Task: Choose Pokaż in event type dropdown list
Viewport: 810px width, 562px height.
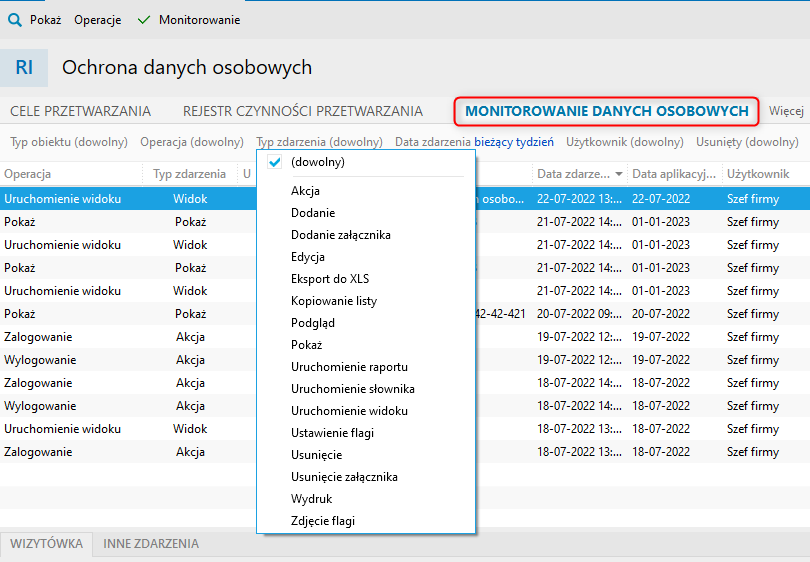Action: click(x=366, y=345)
